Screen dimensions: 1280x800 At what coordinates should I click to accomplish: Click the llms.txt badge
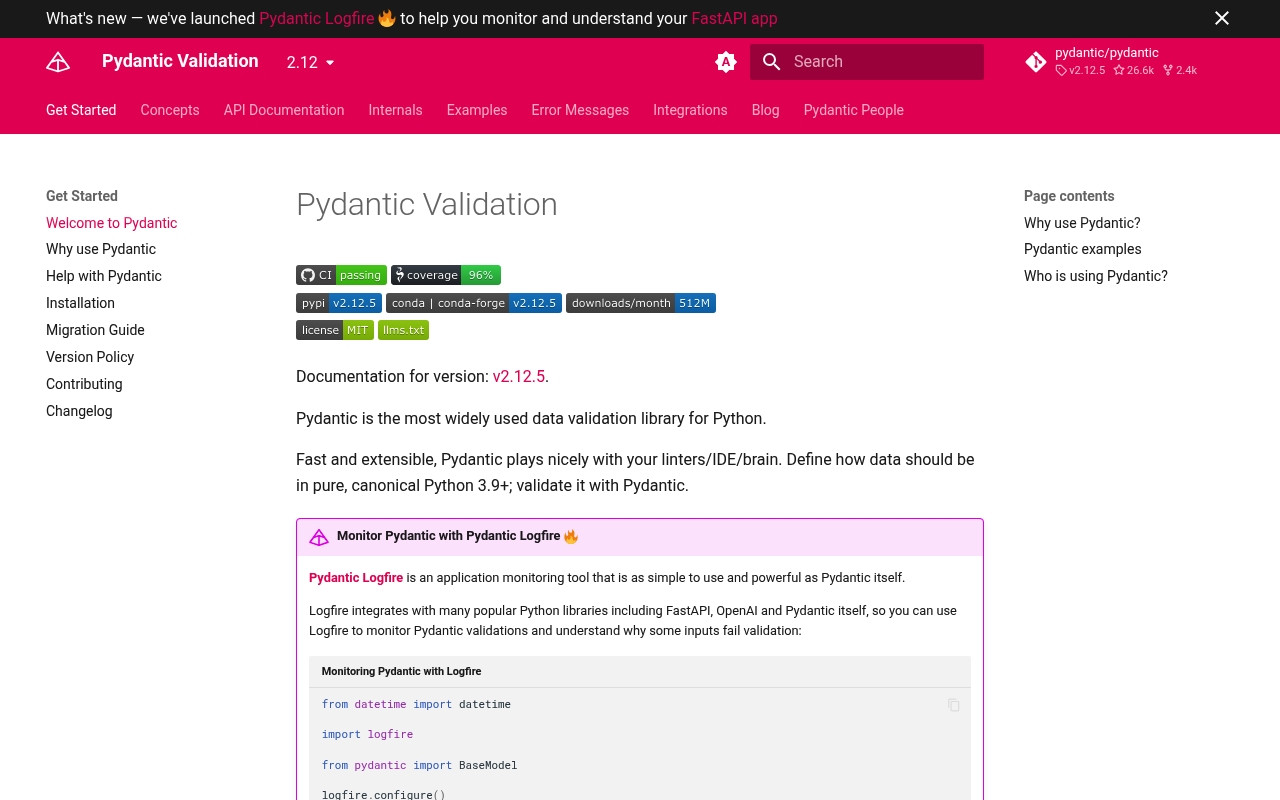coord(404,330)
